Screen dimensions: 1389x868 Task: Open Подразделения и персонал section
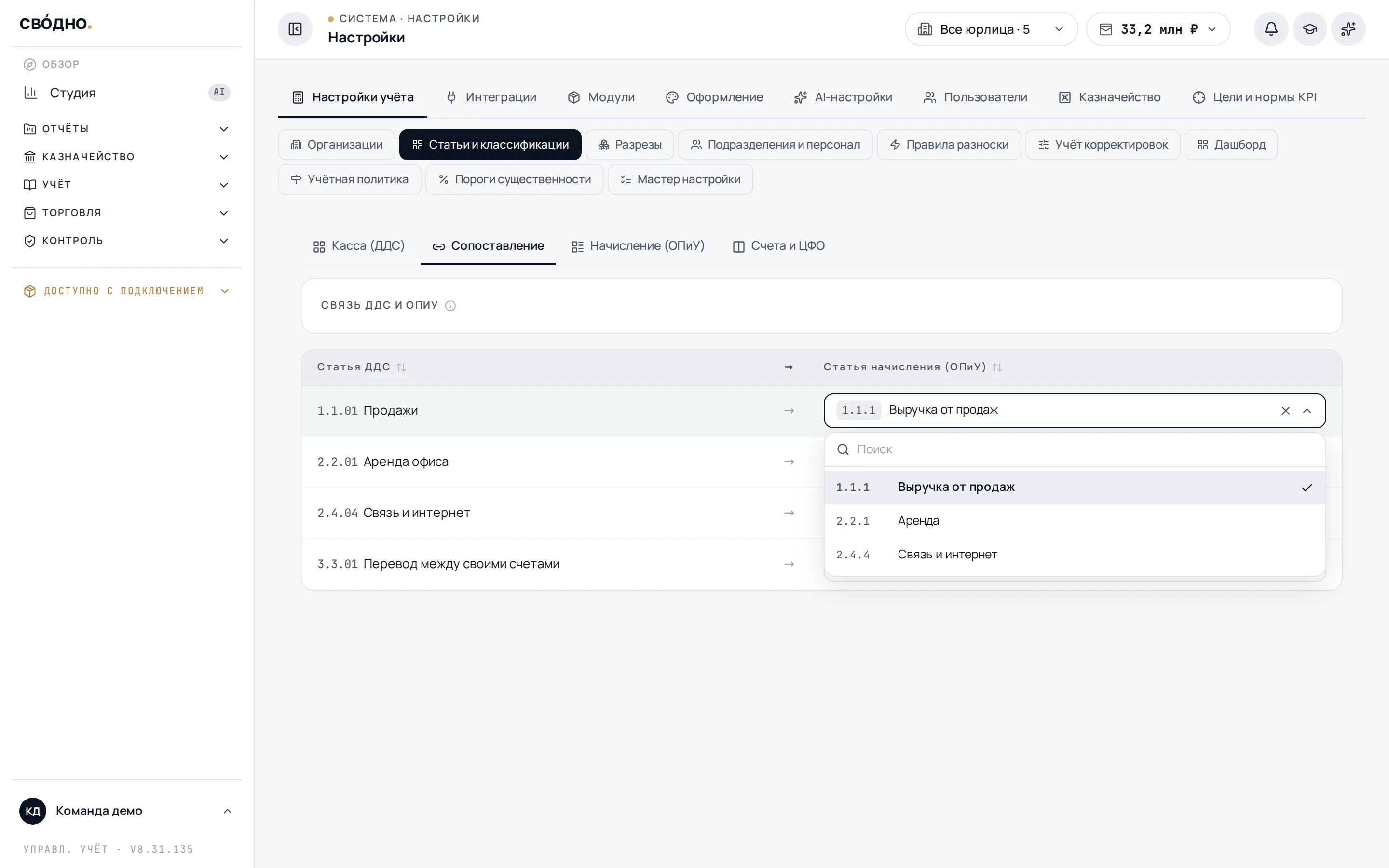[x=775, y=145]
